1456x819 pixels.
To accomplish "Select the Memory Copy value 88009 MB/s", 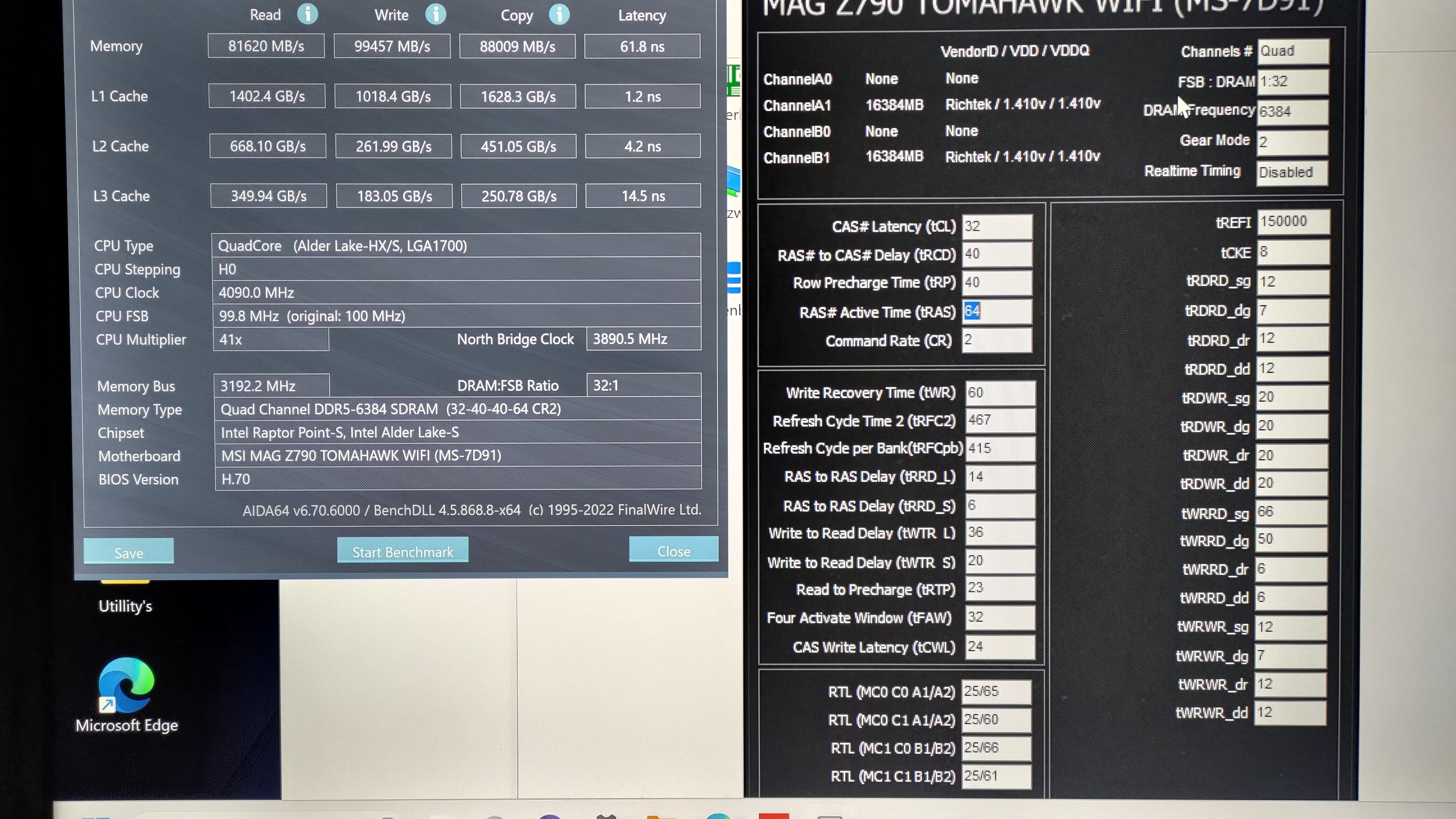I will [518, 46].
